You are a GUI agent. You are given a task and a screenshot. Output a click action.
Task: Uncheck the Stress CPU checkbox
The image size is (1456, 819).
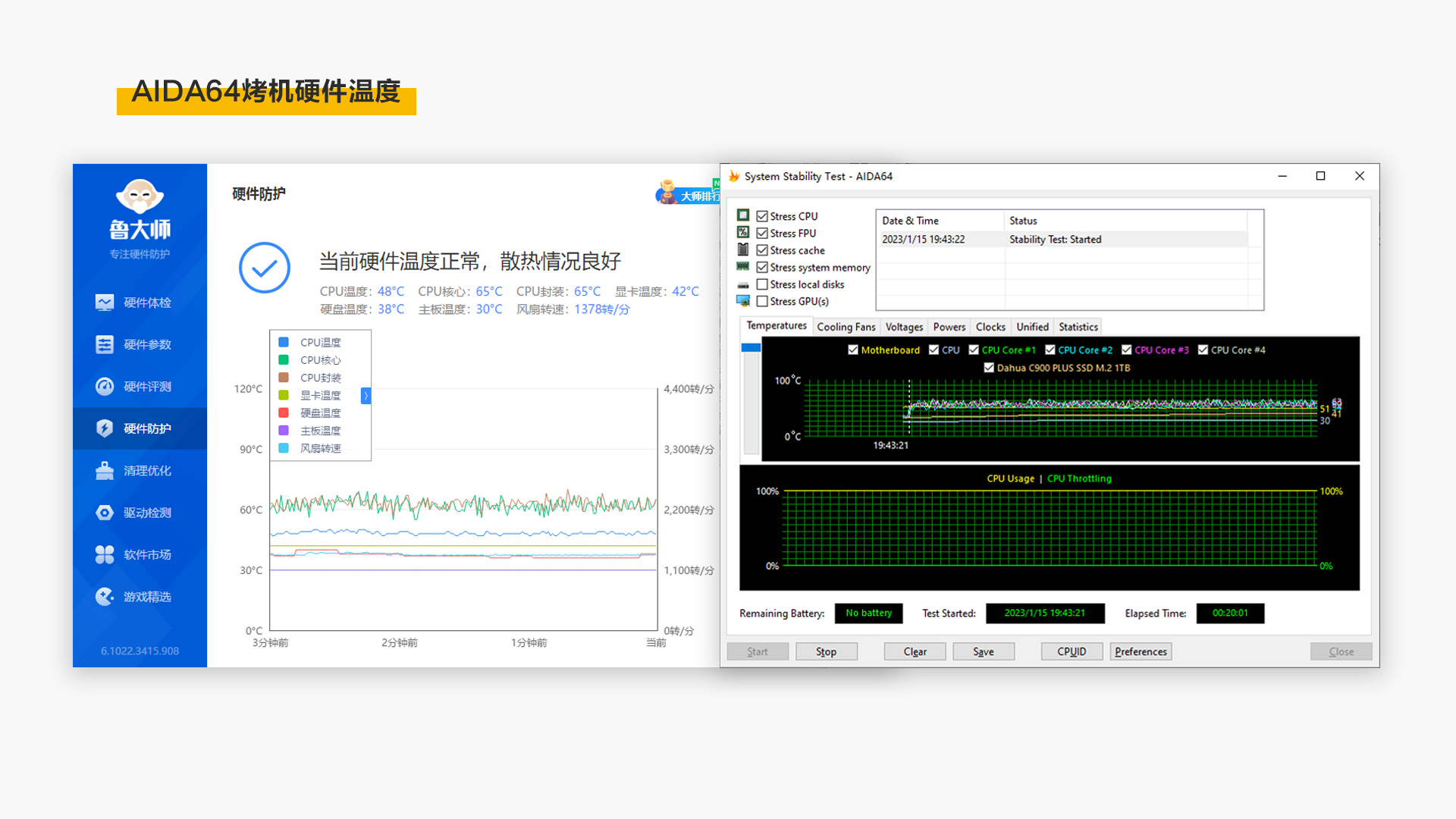coord(762,216)
